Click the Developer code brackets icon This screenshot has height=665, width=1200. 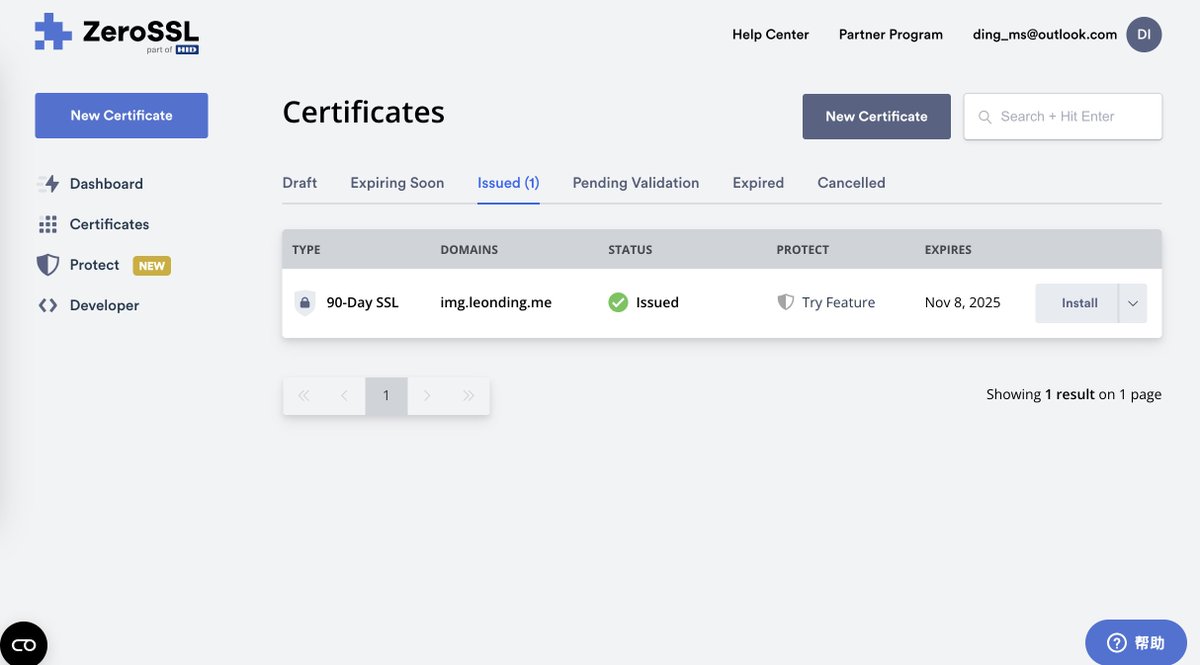48,305
